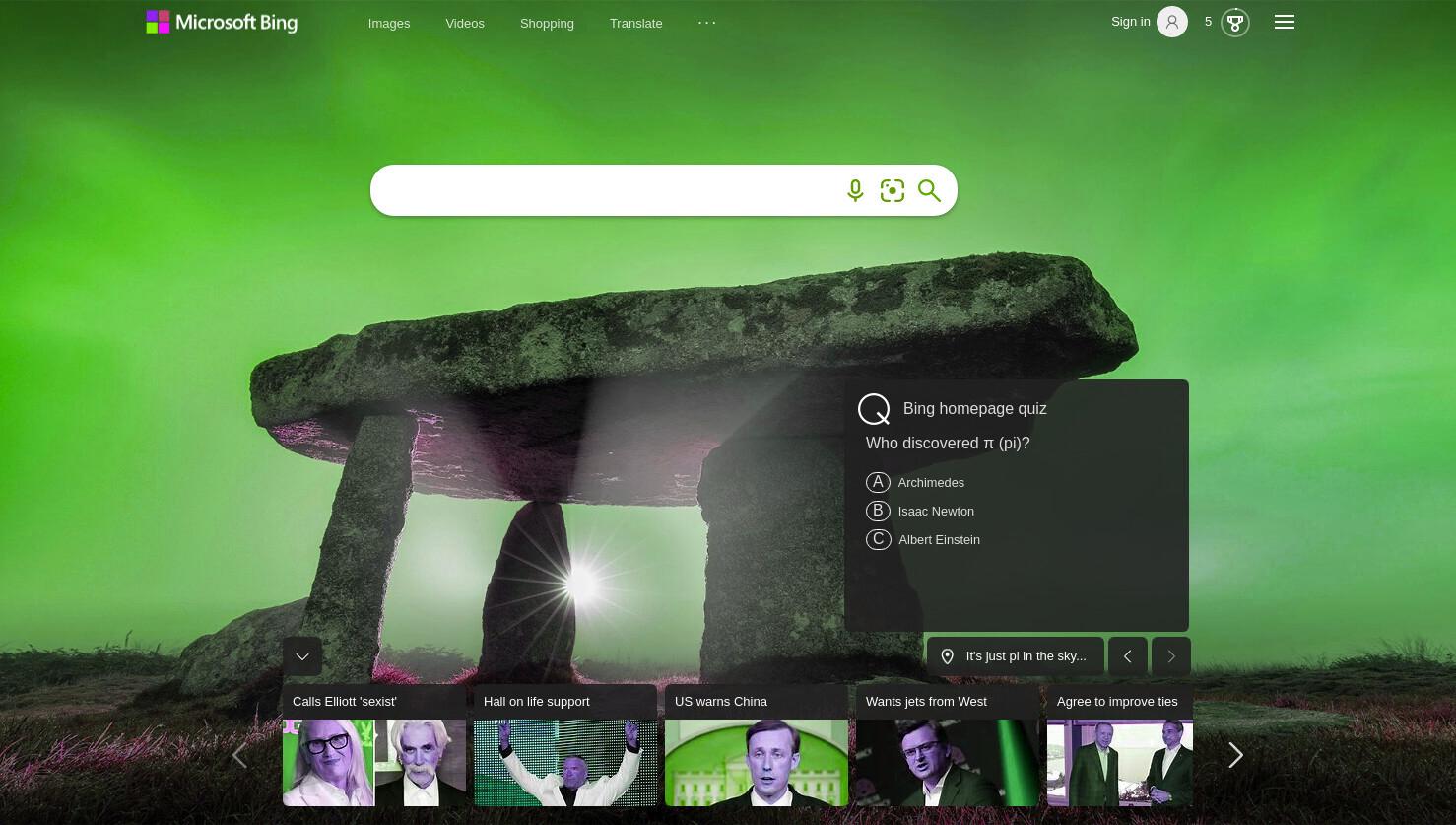Open the Images search page
Screen dimensions: 1456x825
click(x=389, y=23)
